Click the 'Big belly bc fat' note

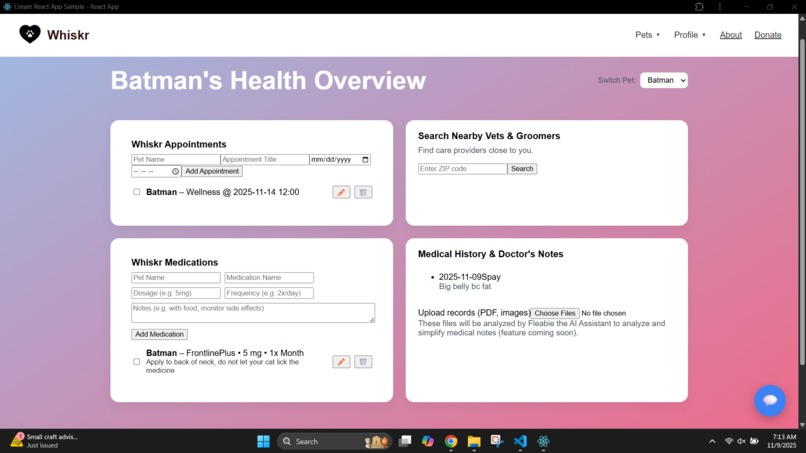[x=465, y=286]
